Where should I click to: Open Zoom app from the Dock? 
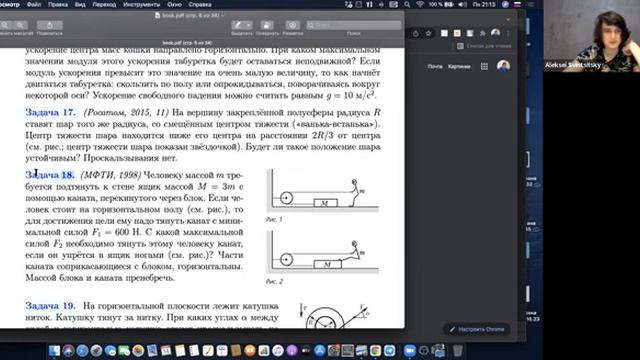click(x=410, y=351)
